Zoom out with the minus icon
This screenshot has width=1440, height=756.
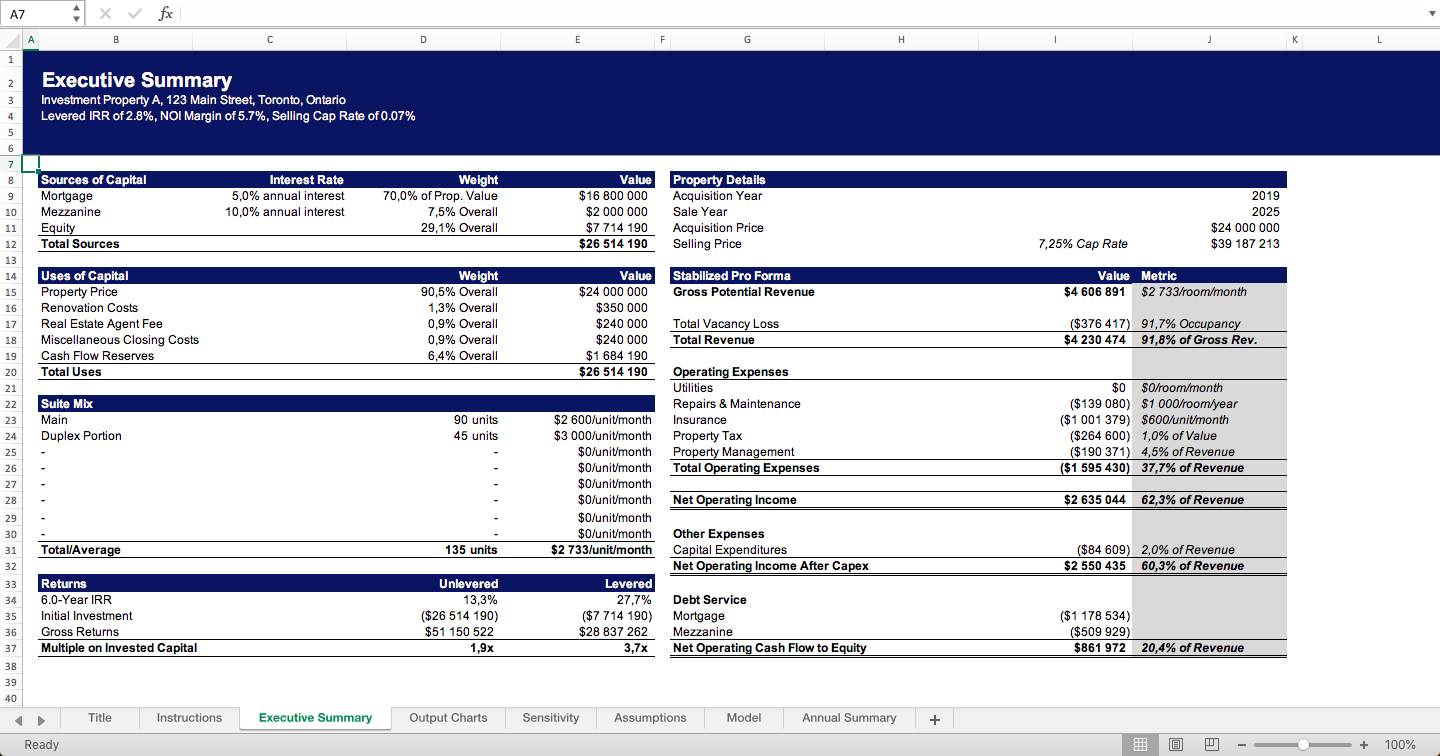click(1243, 745)
